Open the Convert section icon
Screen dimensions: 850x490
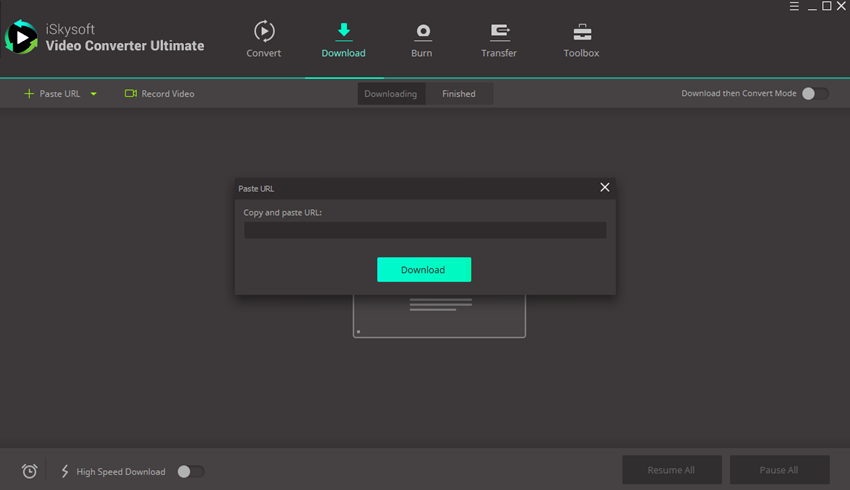click(x=264, y=31)
